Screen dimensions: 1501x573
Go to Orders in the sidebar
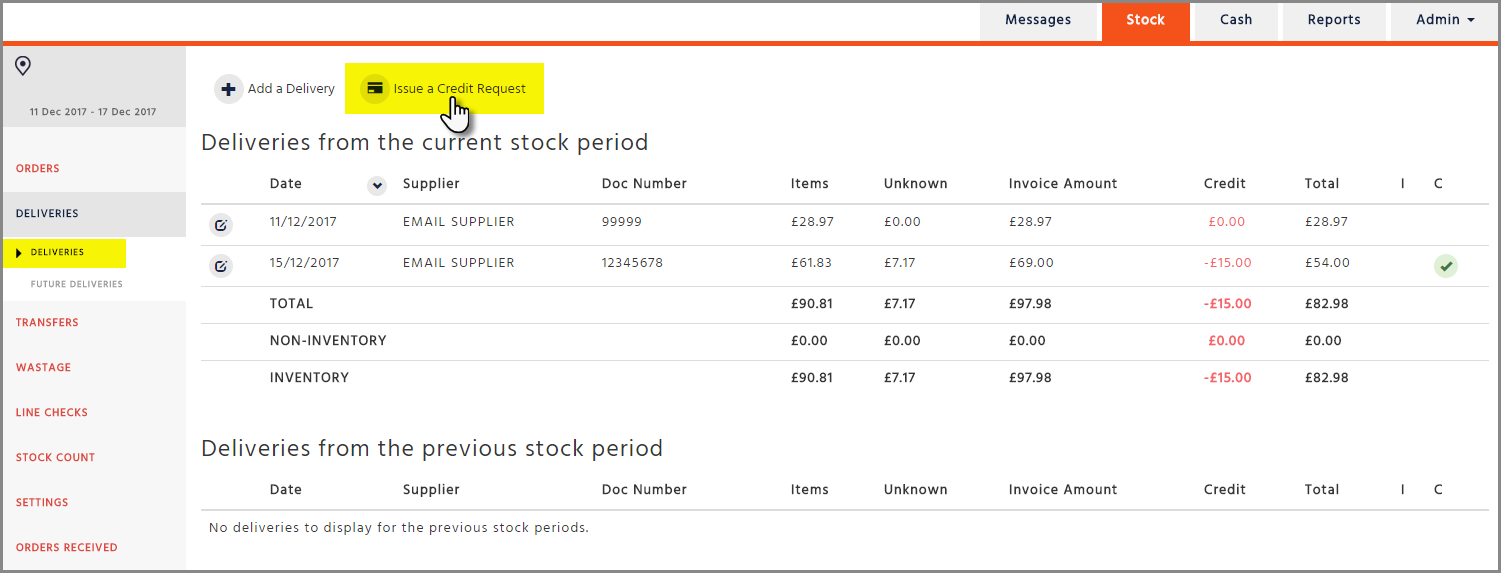point(38,169)
